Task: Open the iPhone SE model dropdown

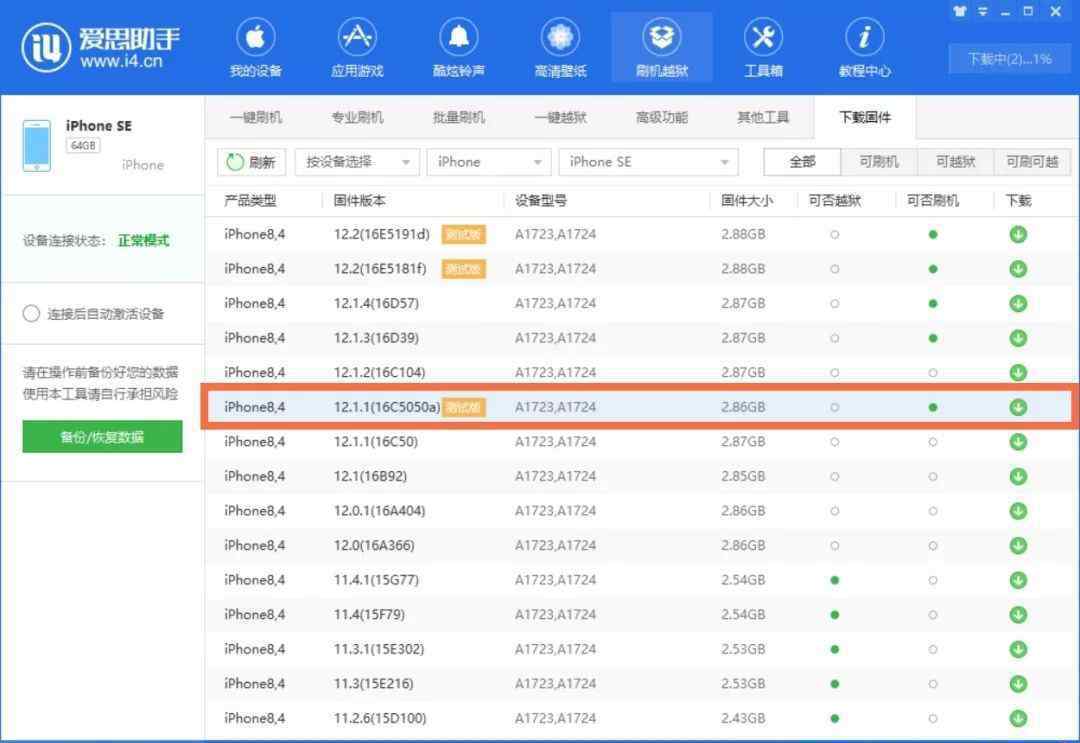Action: pos(648,162)
